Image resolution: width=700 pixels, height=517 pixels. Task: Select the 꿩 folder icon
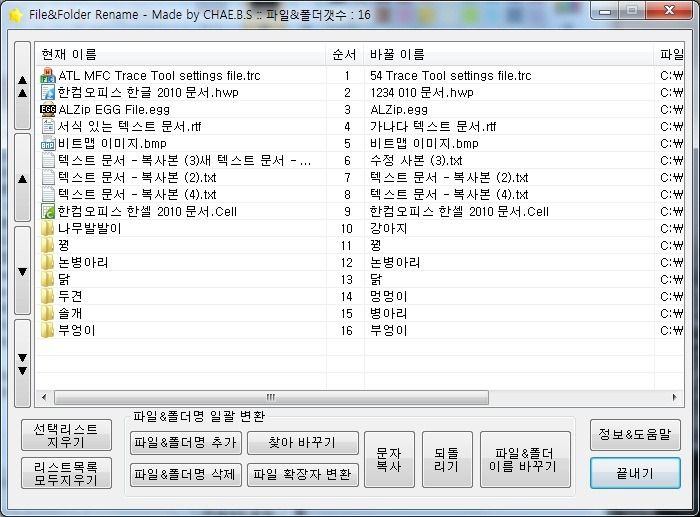[x=48, y=245]
